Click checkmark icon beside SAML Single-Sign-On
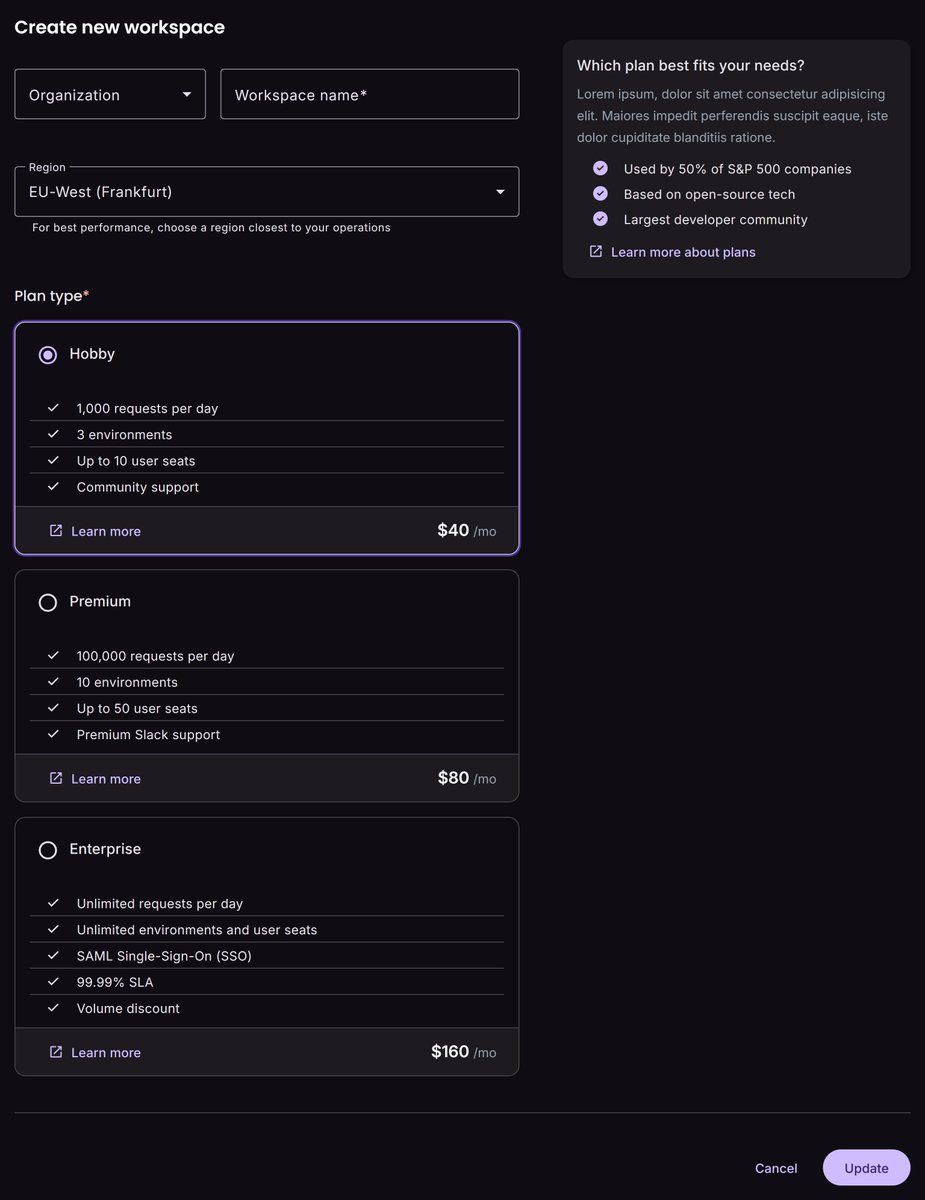The image size is (925, 1200). [54, 955]
